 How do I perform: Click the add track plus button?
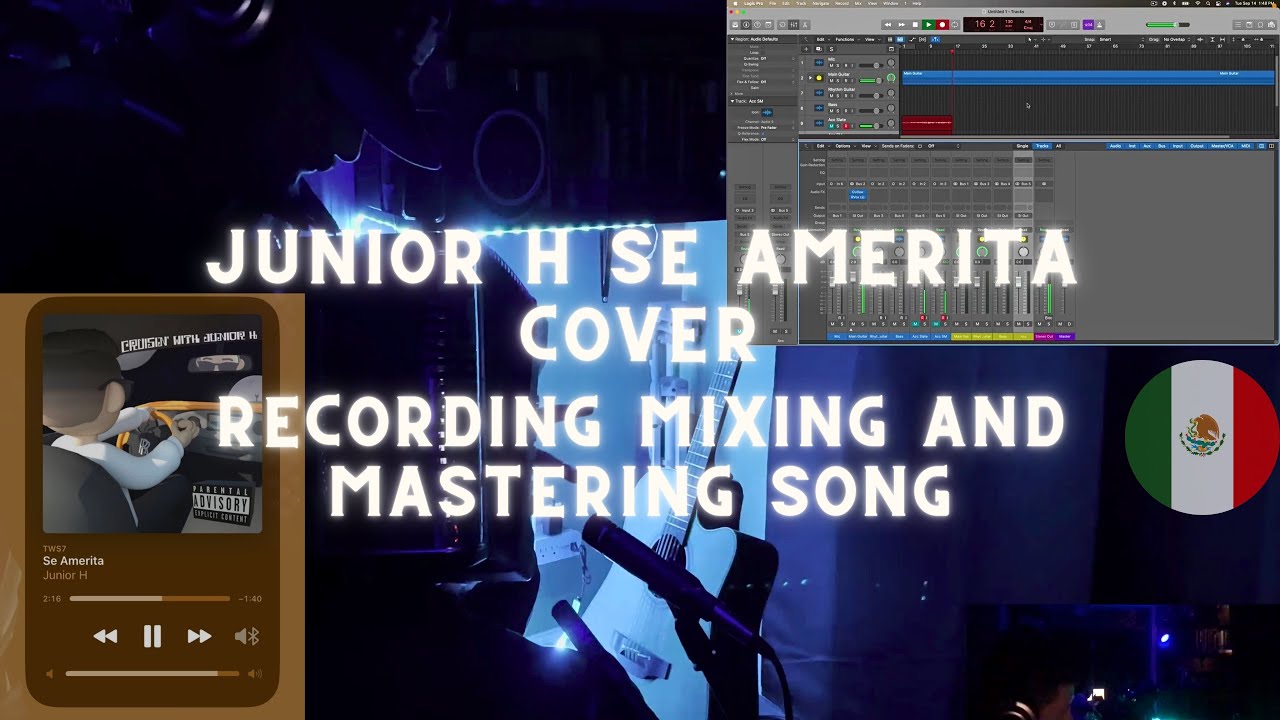806,48
